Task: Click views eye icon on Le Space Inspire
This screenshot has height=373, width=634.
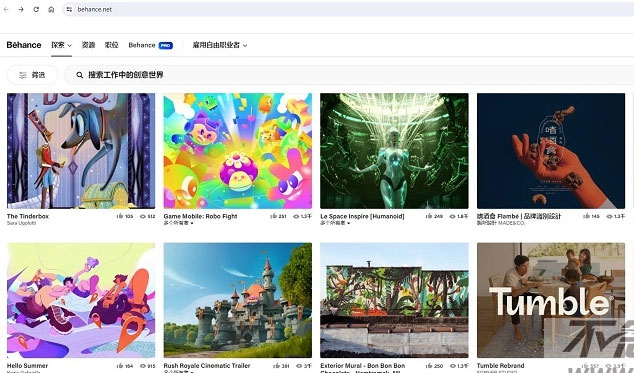Action: point(452,216)
